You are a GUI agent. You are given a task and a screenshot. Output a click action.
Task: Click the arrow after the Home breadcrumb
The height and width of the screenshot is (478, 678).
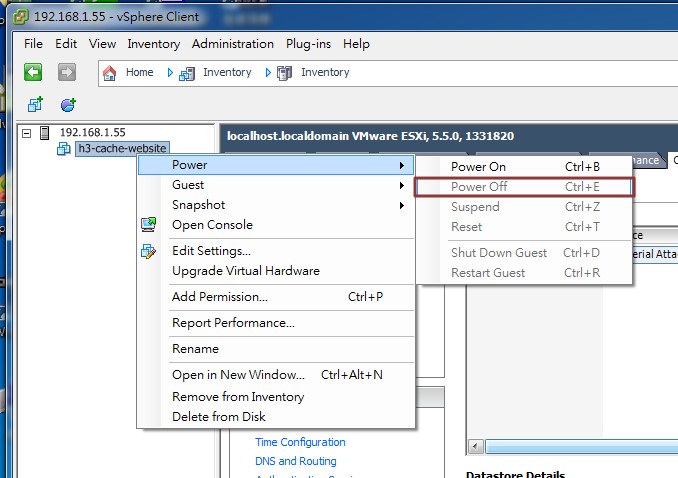(x=170, y=73)
